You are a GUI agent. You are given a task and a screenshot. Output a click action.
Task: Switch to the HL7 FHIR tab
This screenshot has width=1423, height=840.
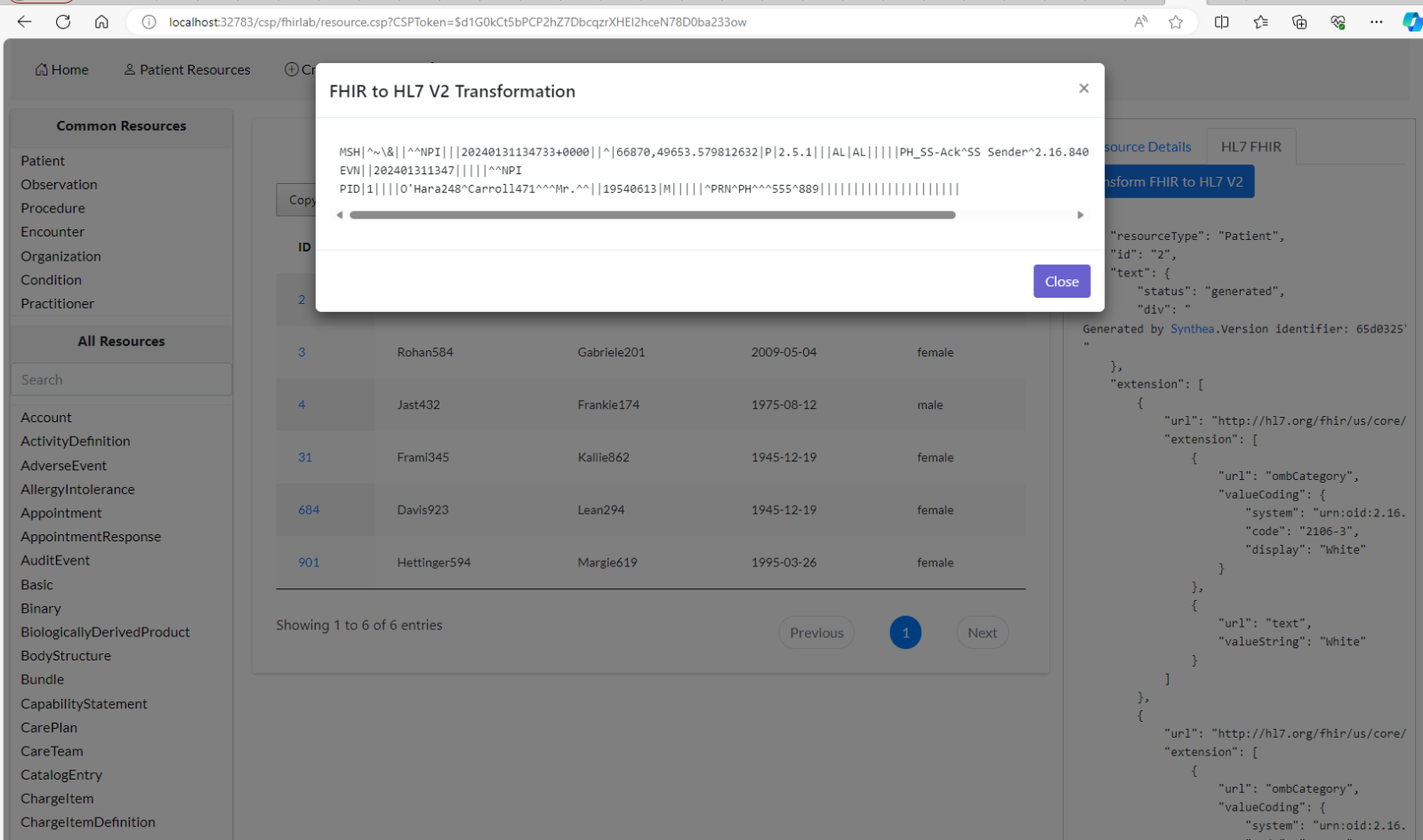click(x=1250, y=147)
